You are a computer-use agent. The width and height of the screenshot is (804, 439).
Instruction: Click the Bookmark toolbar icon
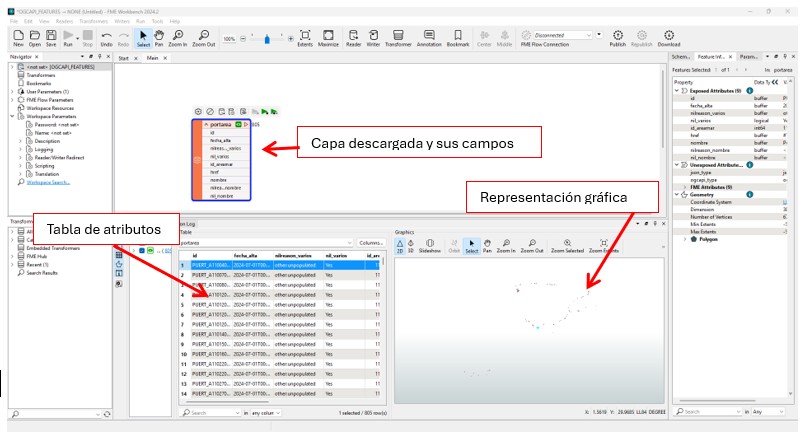(458, 39)
